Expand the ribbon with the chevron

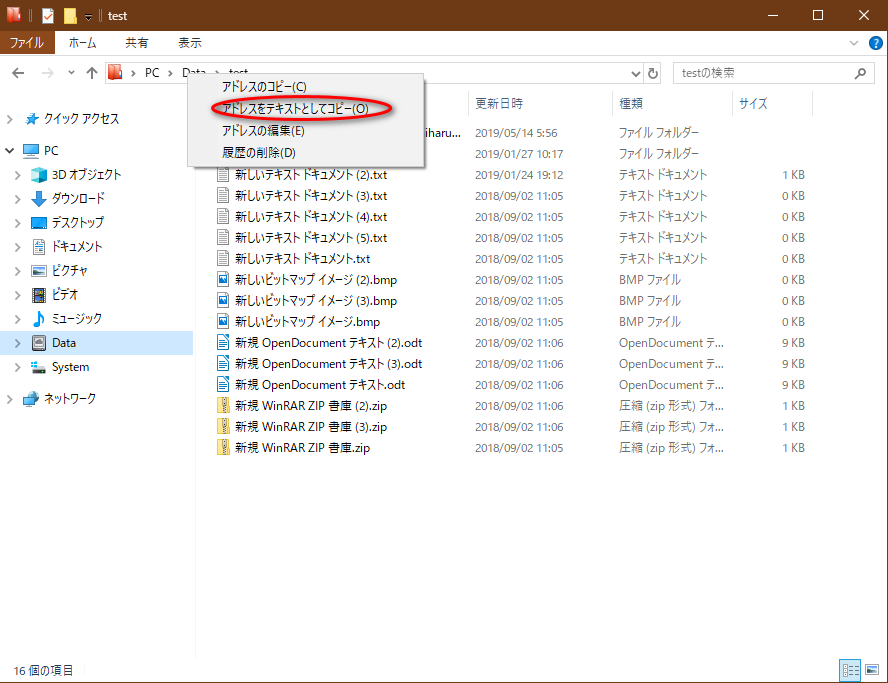pyautogui.click(x=853, y=43)
